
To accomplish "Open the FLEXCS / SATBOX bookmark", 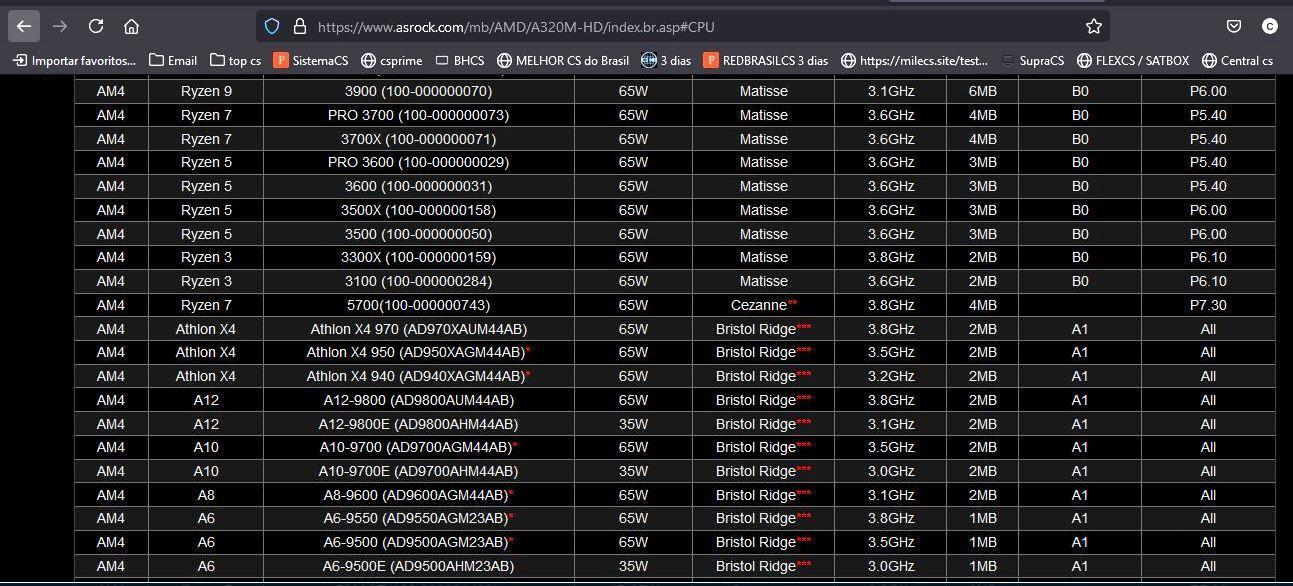I will [1133, 60].
